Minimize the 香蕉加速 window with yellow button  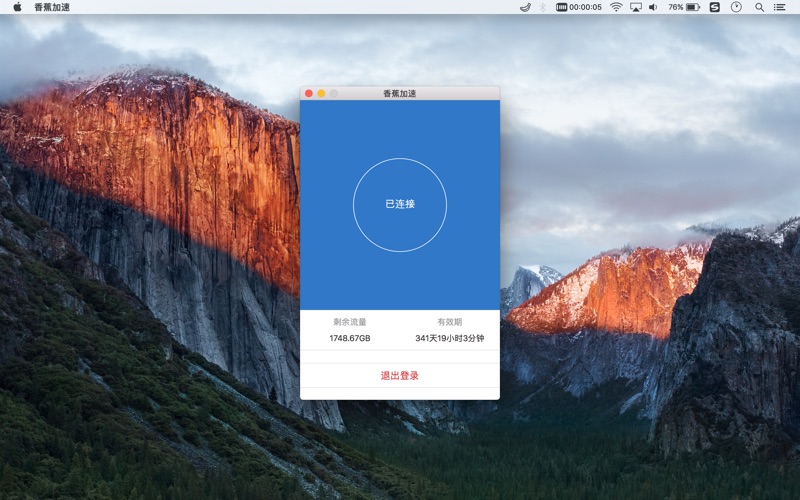(321, 93)
